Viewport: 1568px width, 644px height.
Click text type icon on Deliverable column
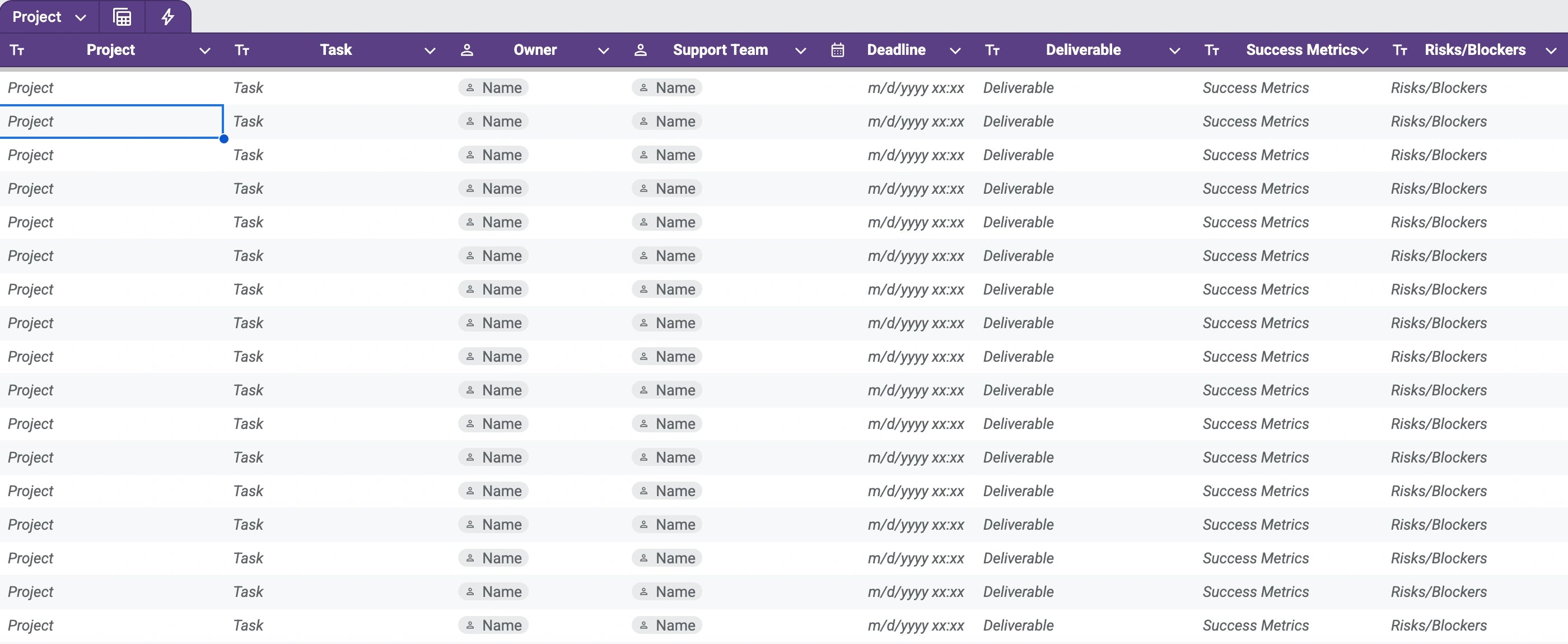point(992,50)
